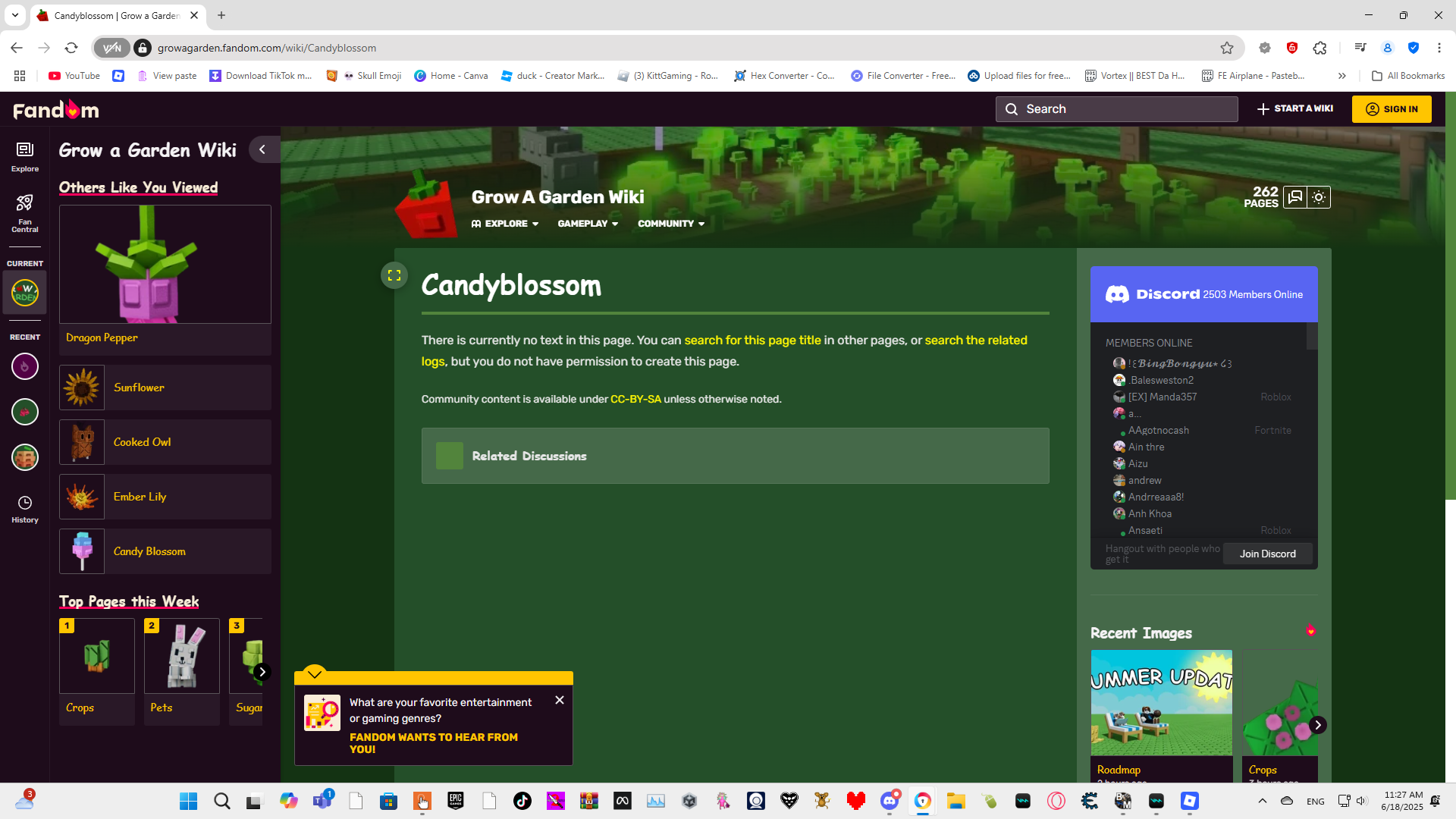Viewport: 1456px width, 819px height.
Task: Open the Home - Canva bookmark
Action: coord(451,76)
